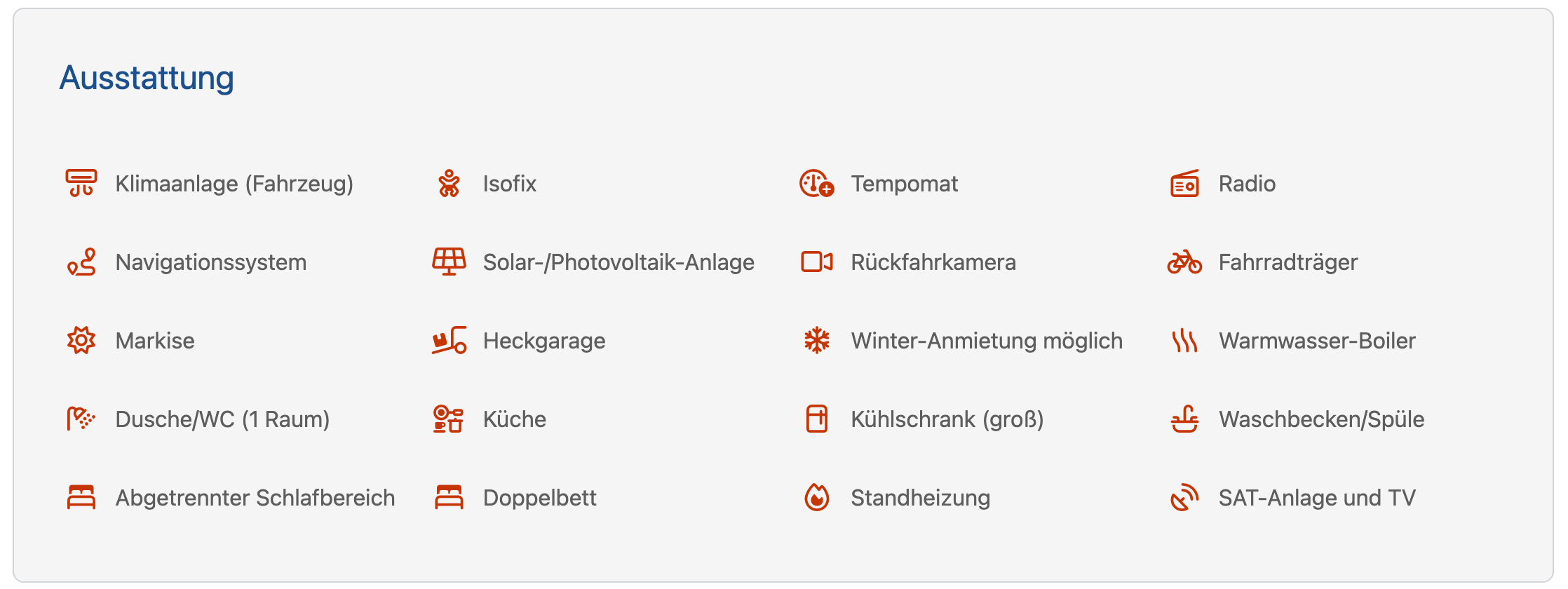Click the Kühlschrank fridge icon
Screen dimensions: 1568x589
click(x=817, y=419)
